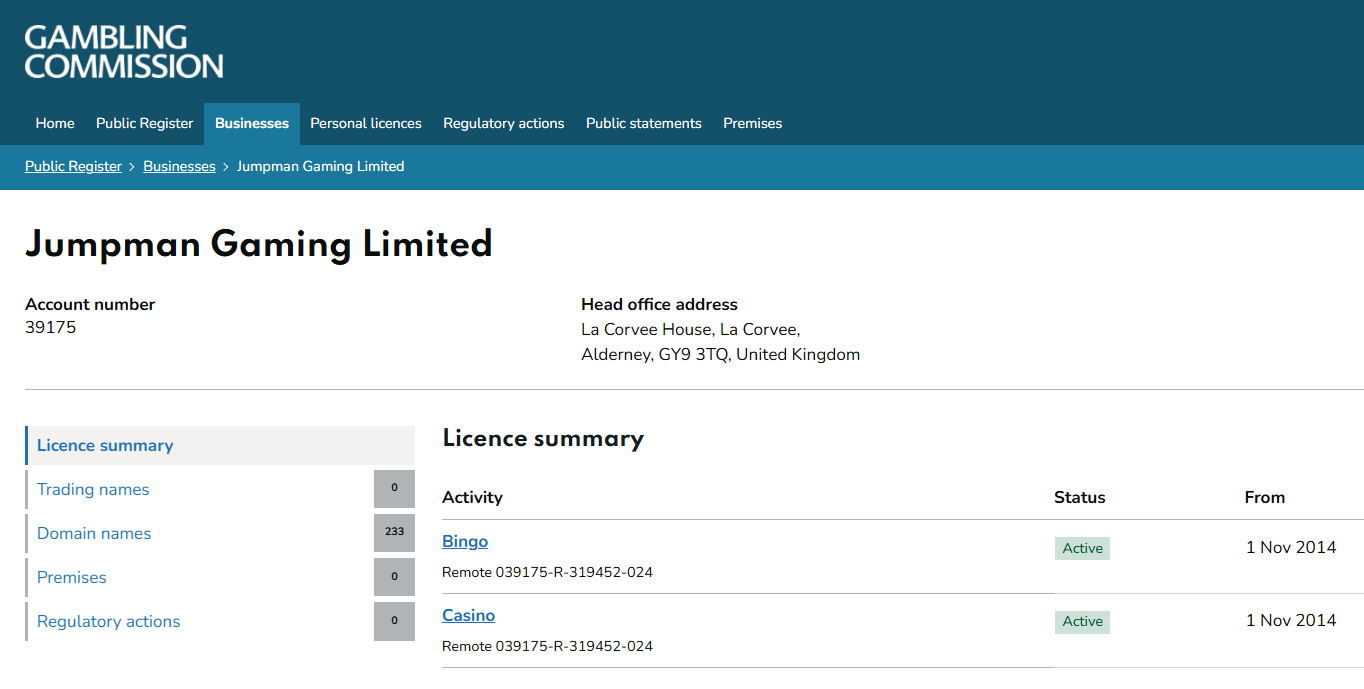
Task: Click the address line 'La Corvee House, La Corvee,'
Action: click(690, 330)
